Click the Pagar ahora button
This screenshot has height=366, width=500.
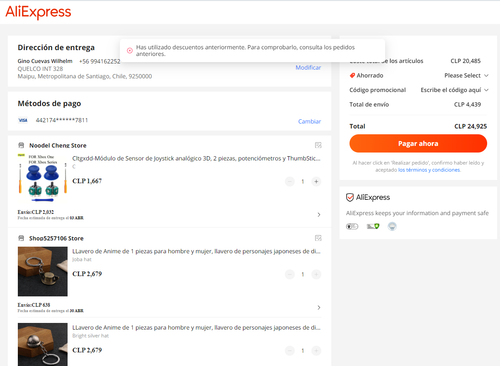click(x=418, y=143)
